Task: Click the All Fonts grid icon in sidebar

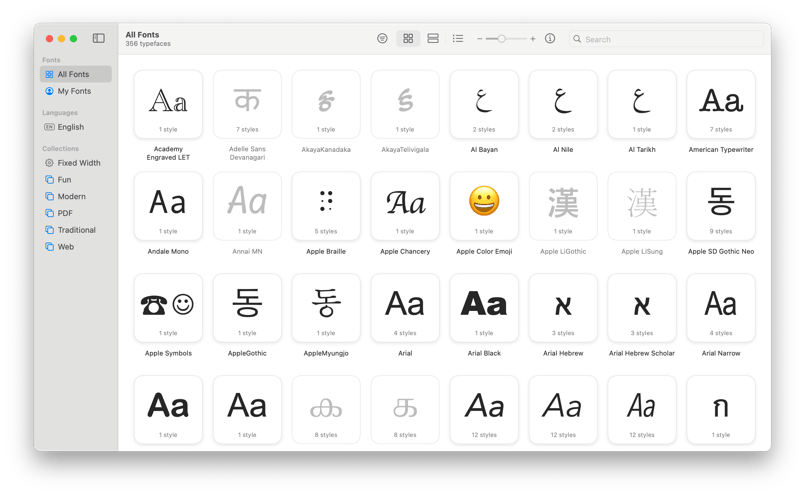Action: (49, 74)
